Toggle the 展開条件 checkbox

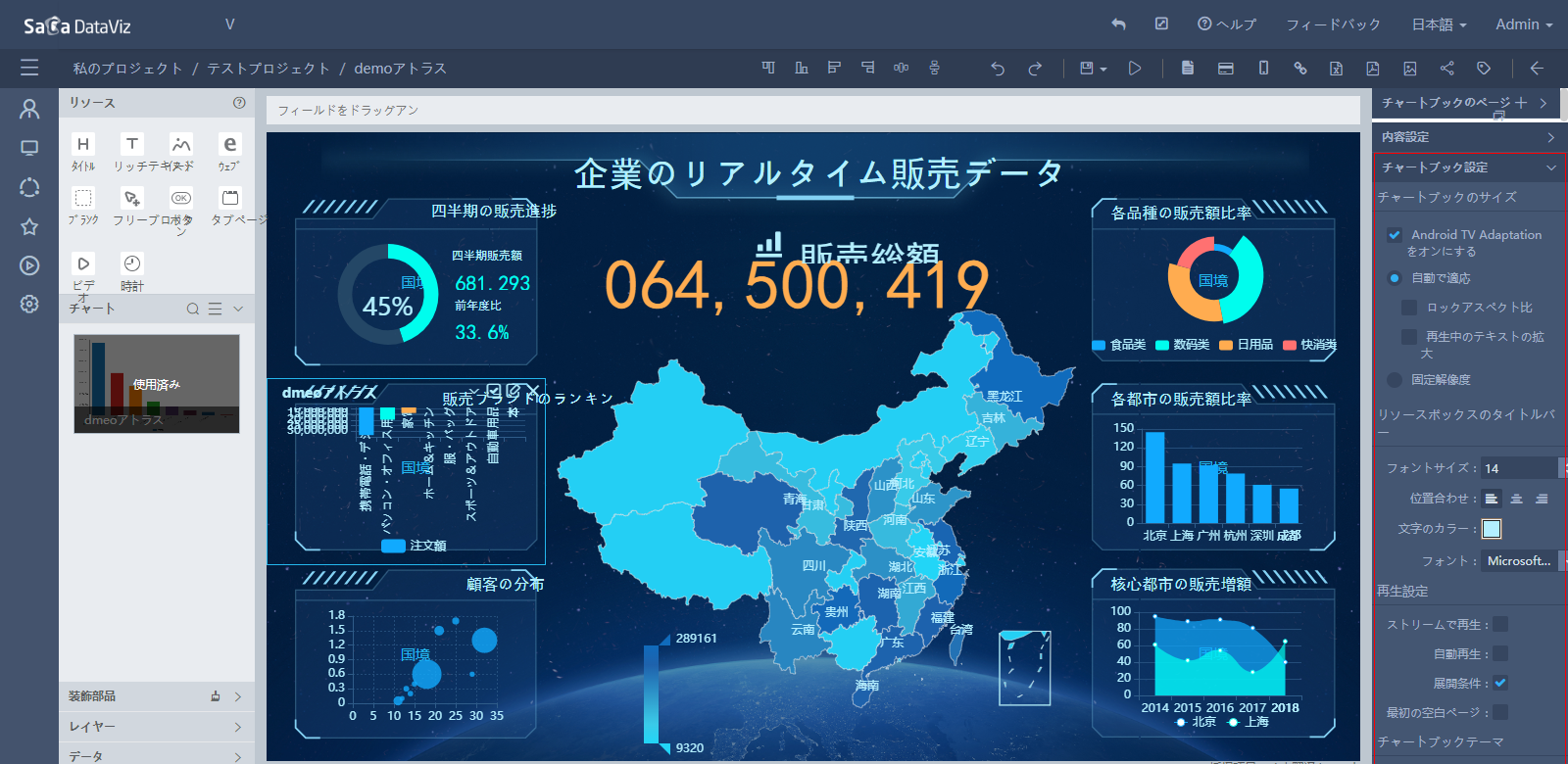coord(1500,683)
